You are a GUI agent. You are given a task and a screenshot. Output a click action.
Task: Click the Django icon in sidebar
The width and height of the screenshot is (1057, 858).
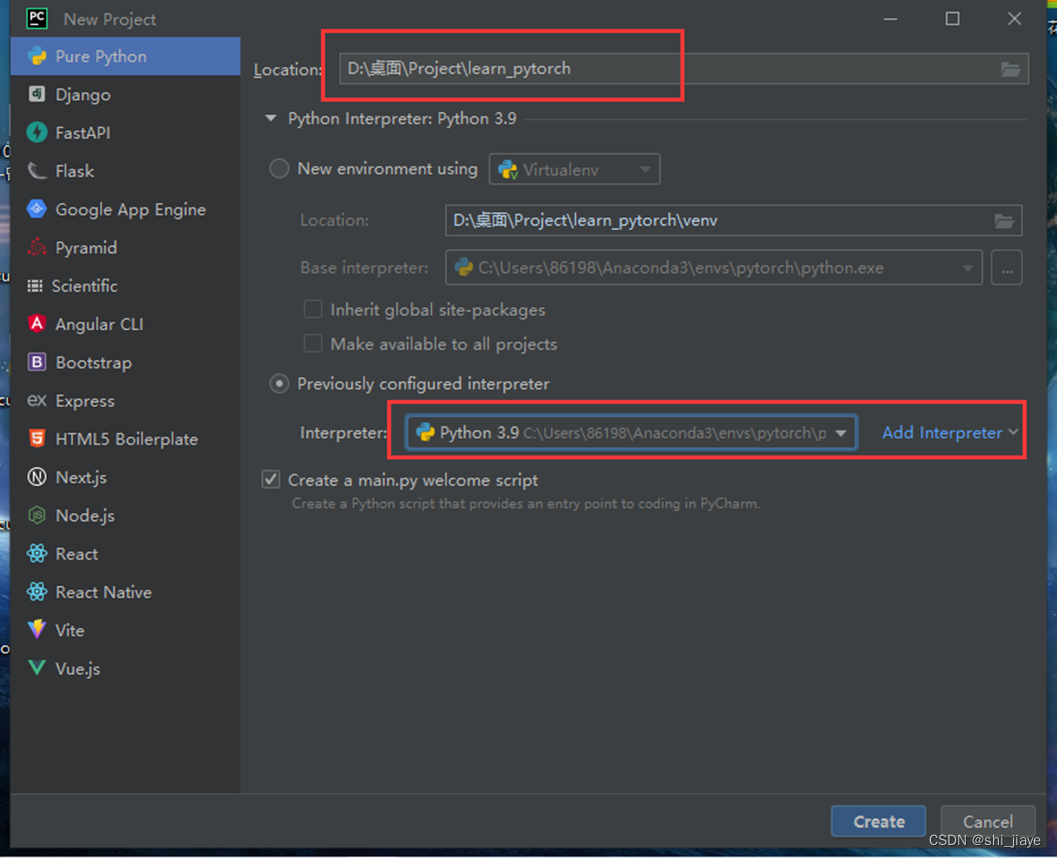[x=37, y=94]
